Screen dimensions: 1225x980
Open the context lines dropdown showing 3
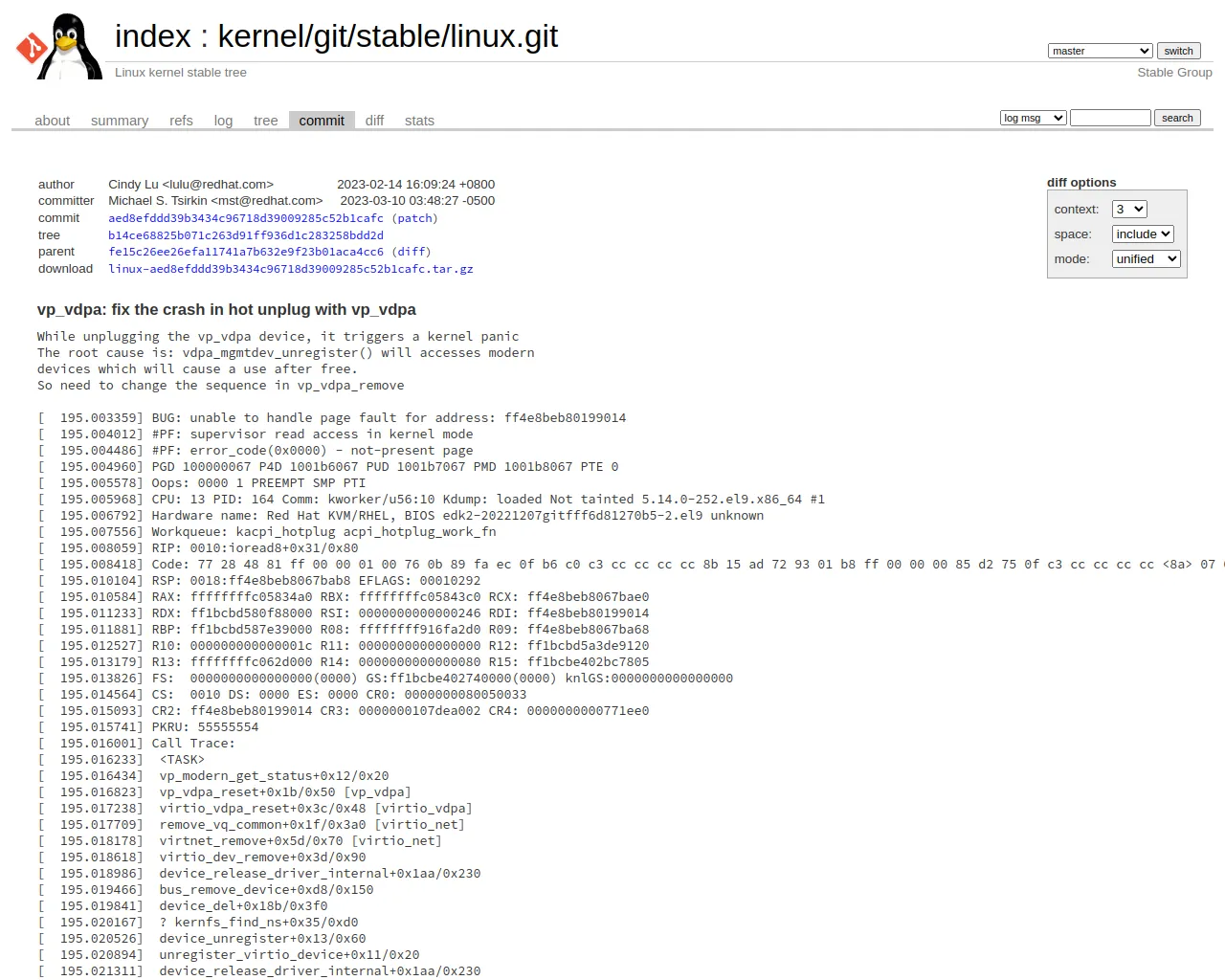click(1129, 209)
